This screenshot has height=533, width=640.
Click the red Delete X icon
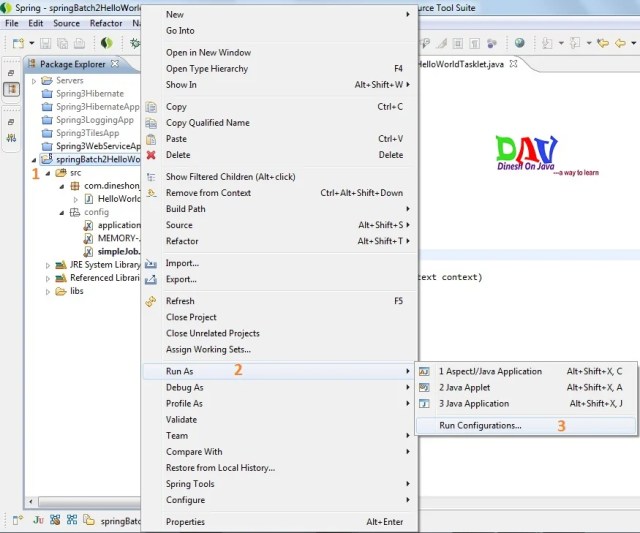tap(151, 155)
